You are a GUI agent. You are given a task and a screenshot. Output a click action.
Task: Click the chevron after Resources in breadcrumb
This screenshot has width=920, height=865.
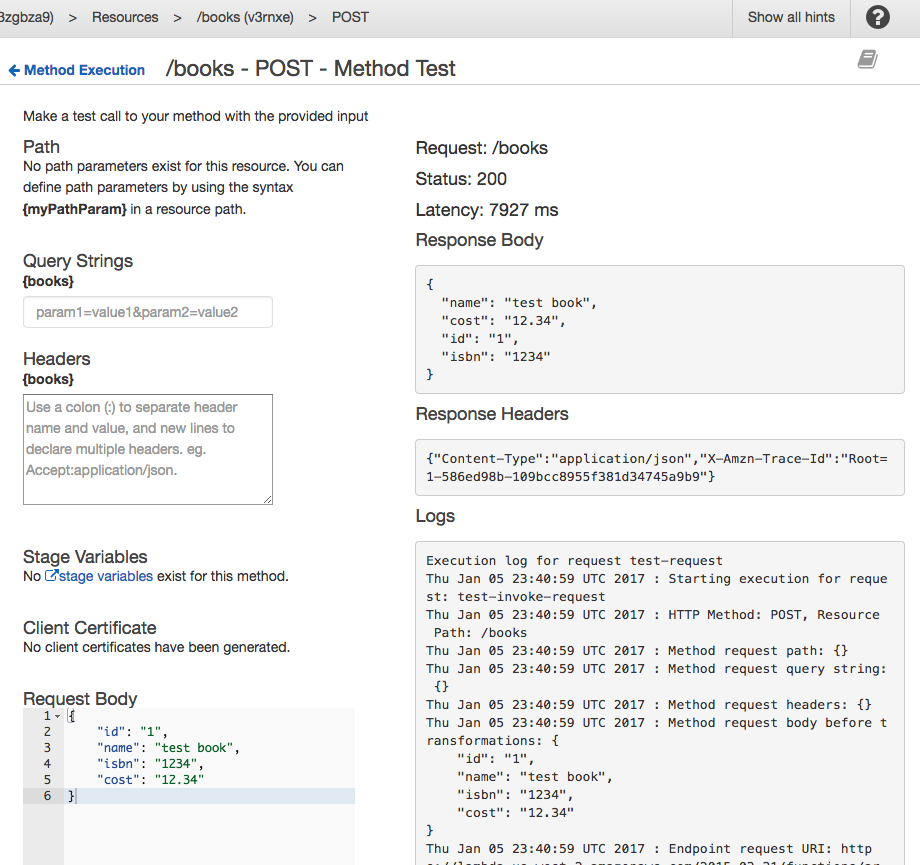pyautogui.click(x=177, y=17)
